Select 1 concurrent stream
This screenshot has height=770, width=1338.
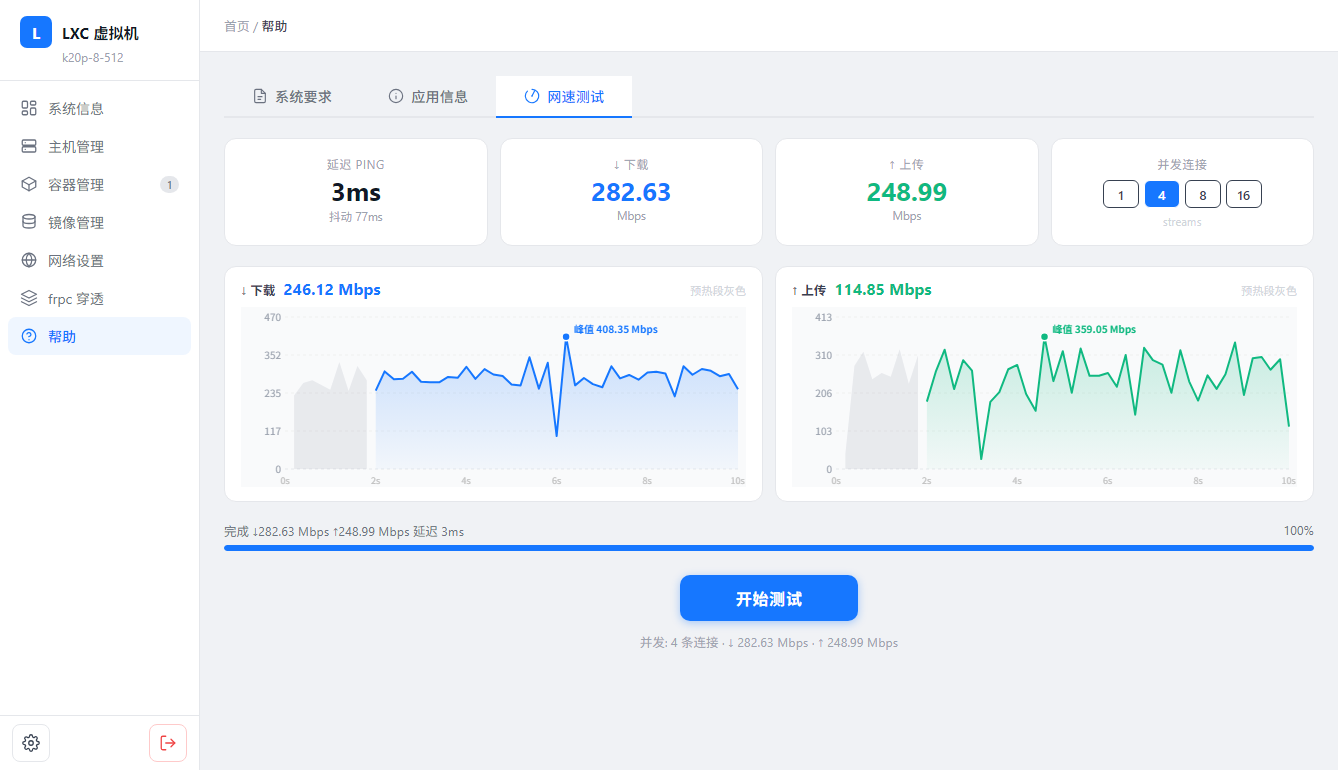(x=1121, y=195)
